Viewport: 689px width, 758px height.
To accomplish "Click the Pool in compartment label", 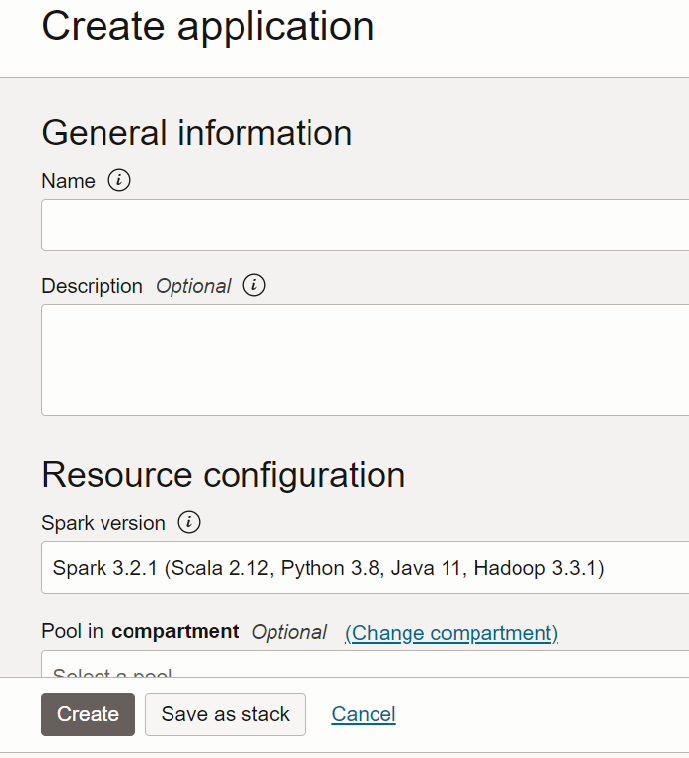I will tap(140, 632).
